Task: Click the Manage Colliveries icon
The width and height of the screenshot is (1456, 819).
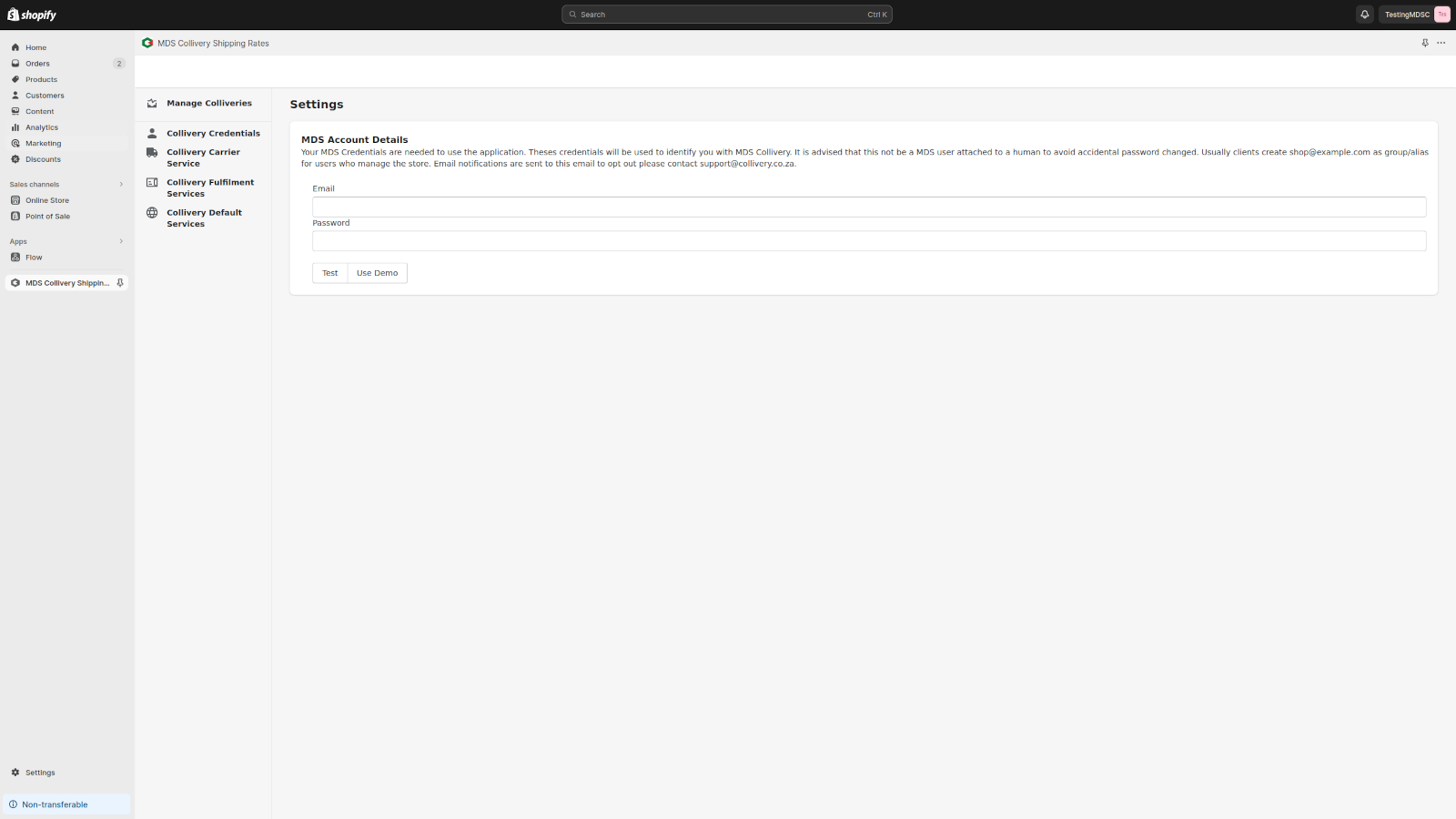Action: 152,104
